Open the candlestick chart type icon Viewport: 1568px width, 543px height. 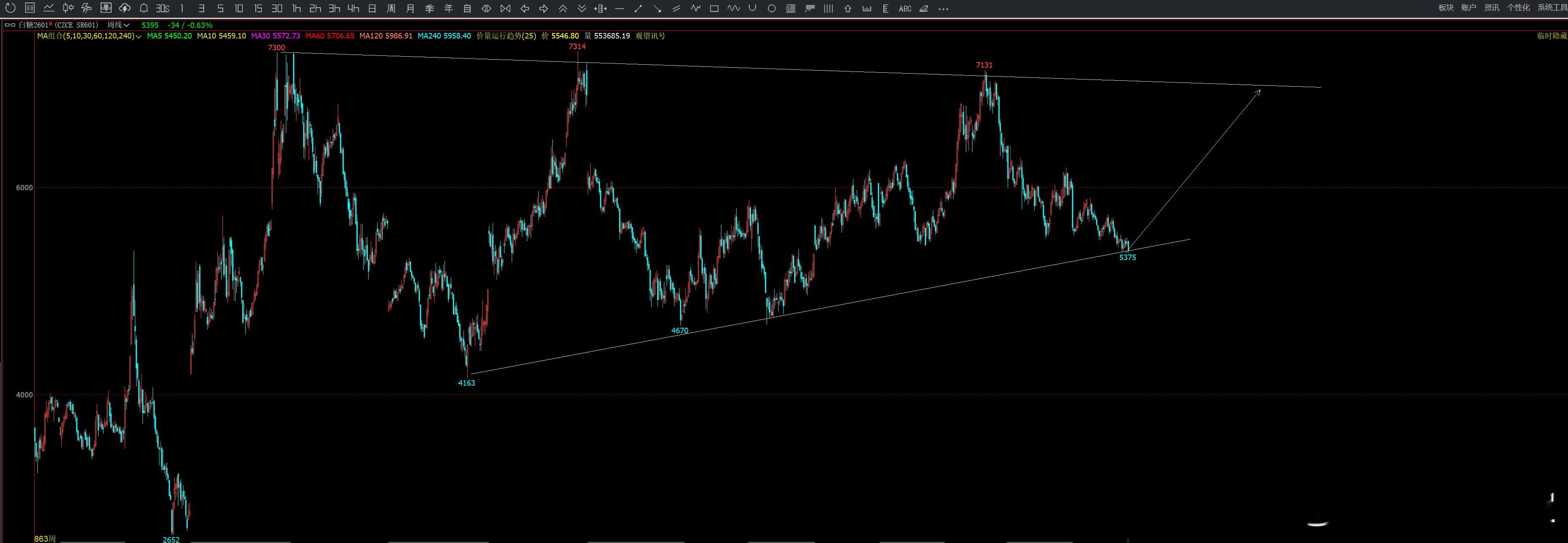68,8
